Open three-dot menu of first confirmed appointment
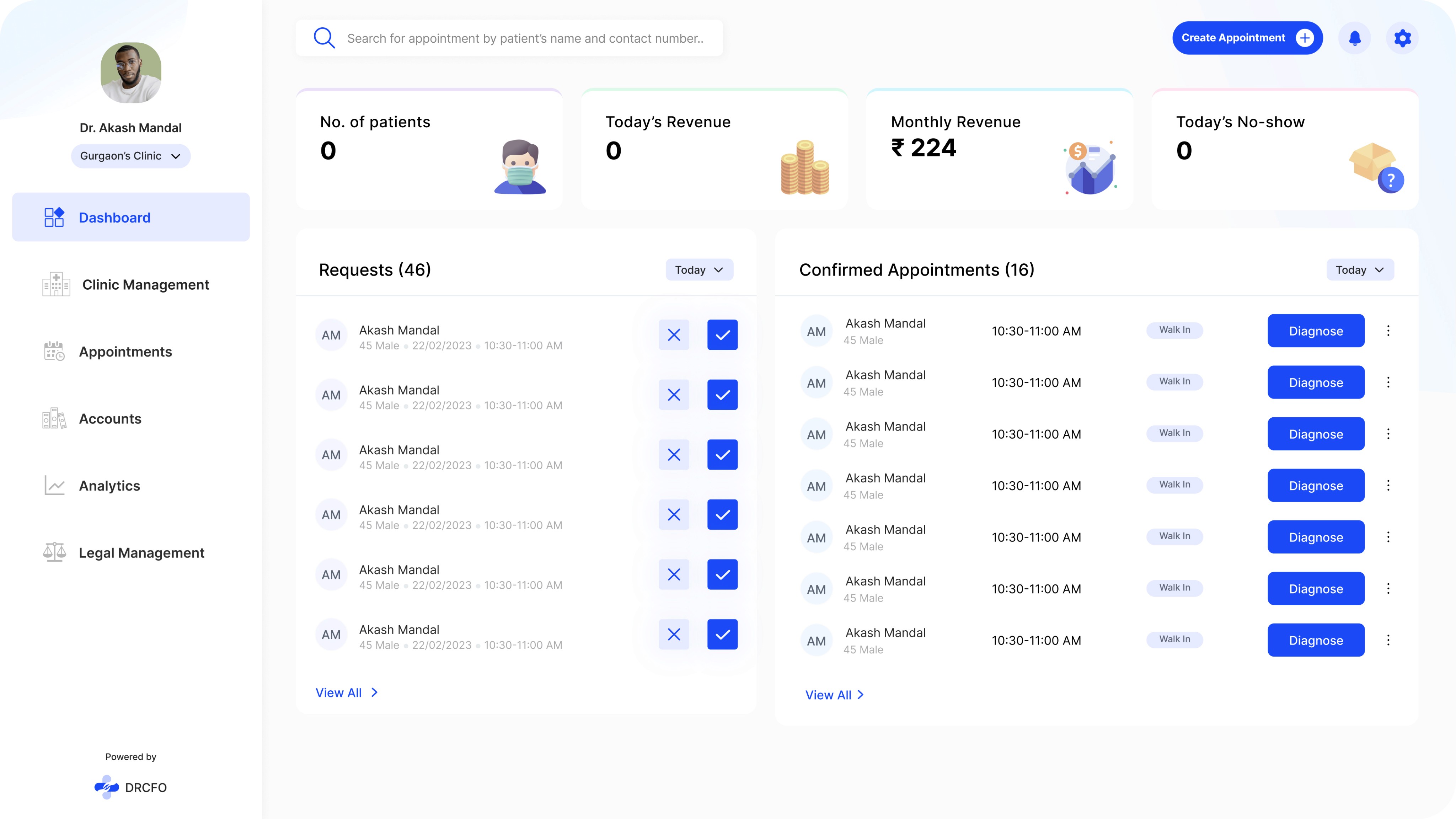1456x819 pixels. tap(1388, 331)
